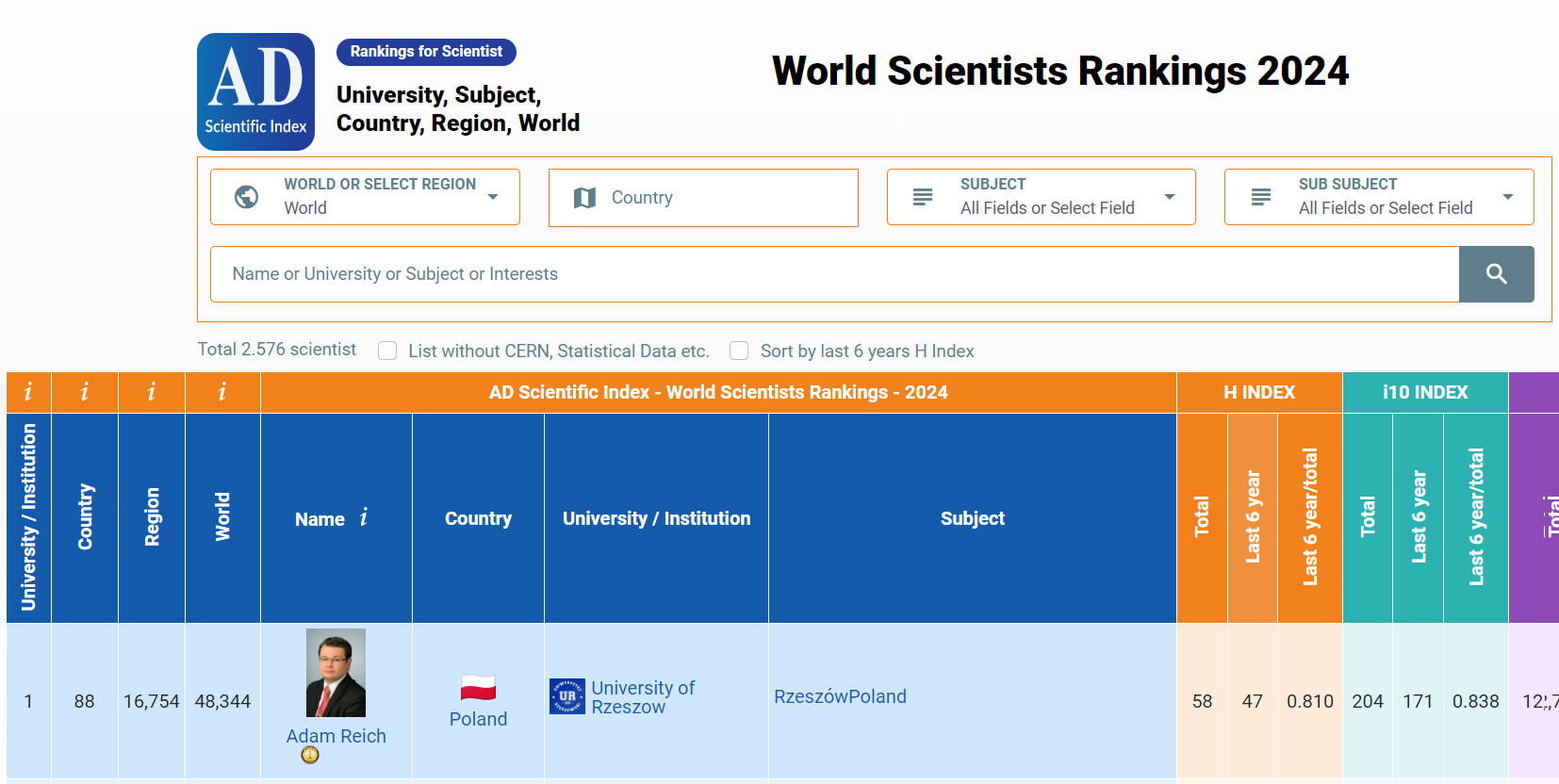Click the Rankings for Scientist badge
The height and width of the screenshot is (784, 1559).
pos(426,52)
